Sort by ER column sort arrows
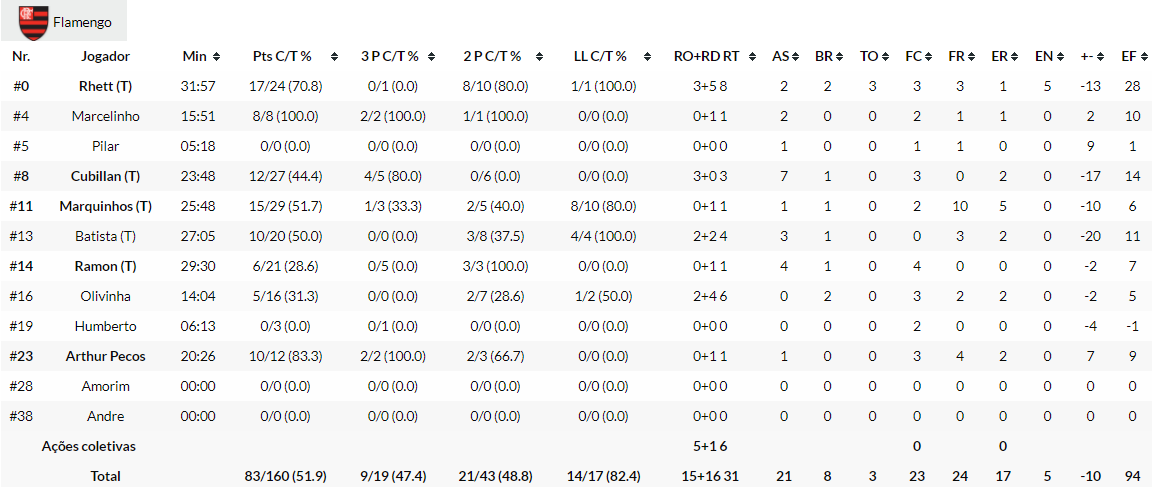This screenshot has width=1152, height=487. (1014, 57)
